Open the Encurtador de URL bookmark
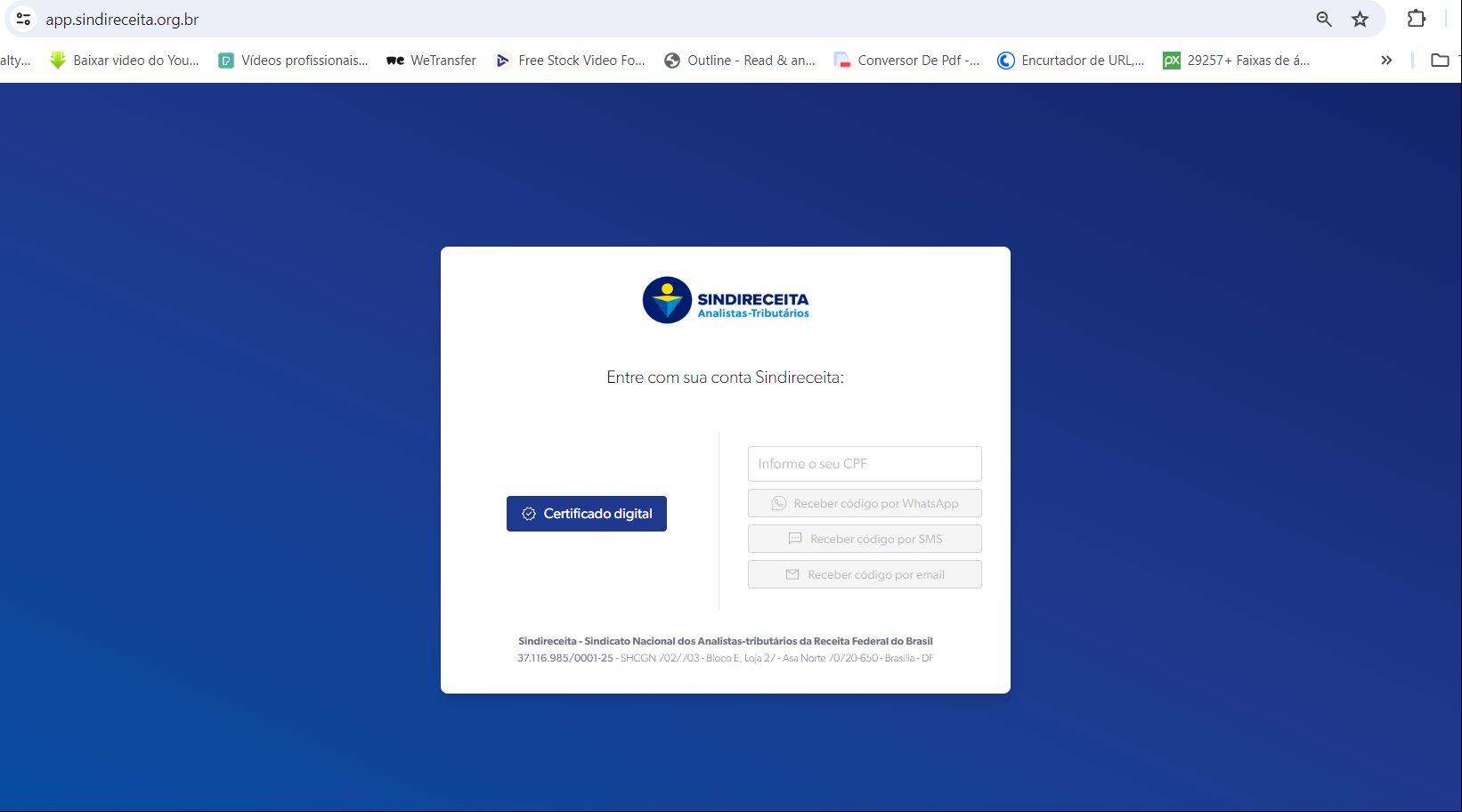Screen dimensions: 1462x812 1071,61
